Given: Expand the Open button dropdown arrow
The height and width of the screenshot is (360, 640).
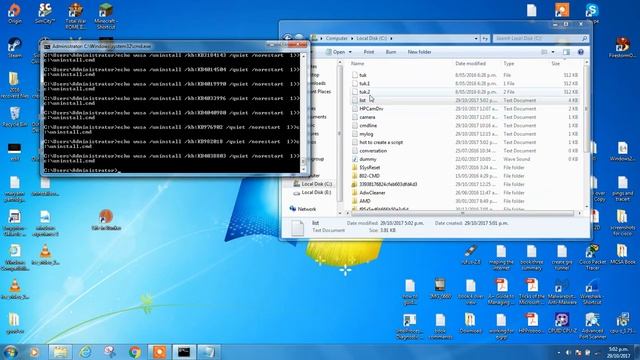Looking at the screenshot, I should click(x=350, y=52).
